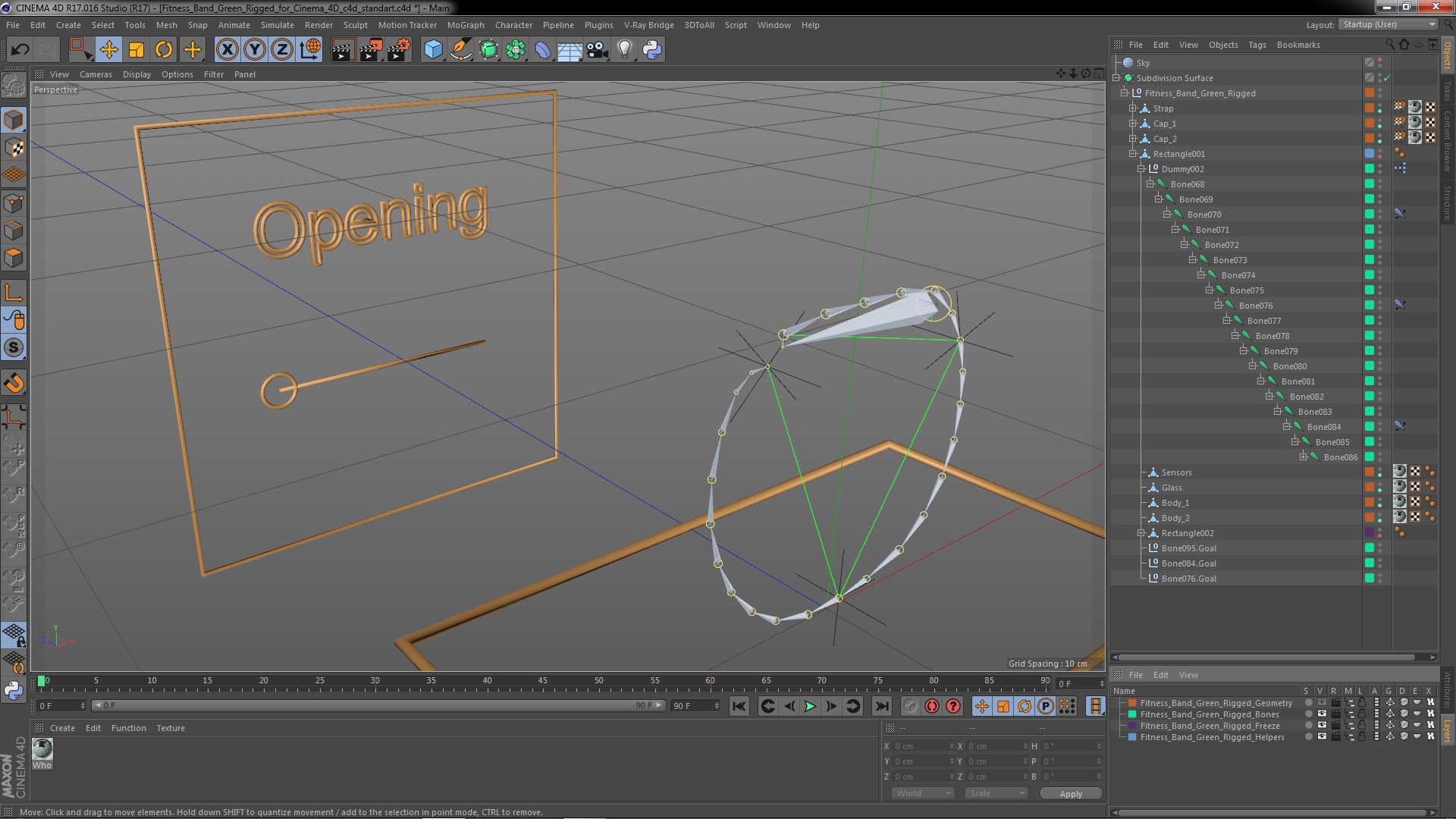The height and width of the screenshot is (819, 1456).
Task: Open viewport Cameras menu
Action: pos(96,74)
